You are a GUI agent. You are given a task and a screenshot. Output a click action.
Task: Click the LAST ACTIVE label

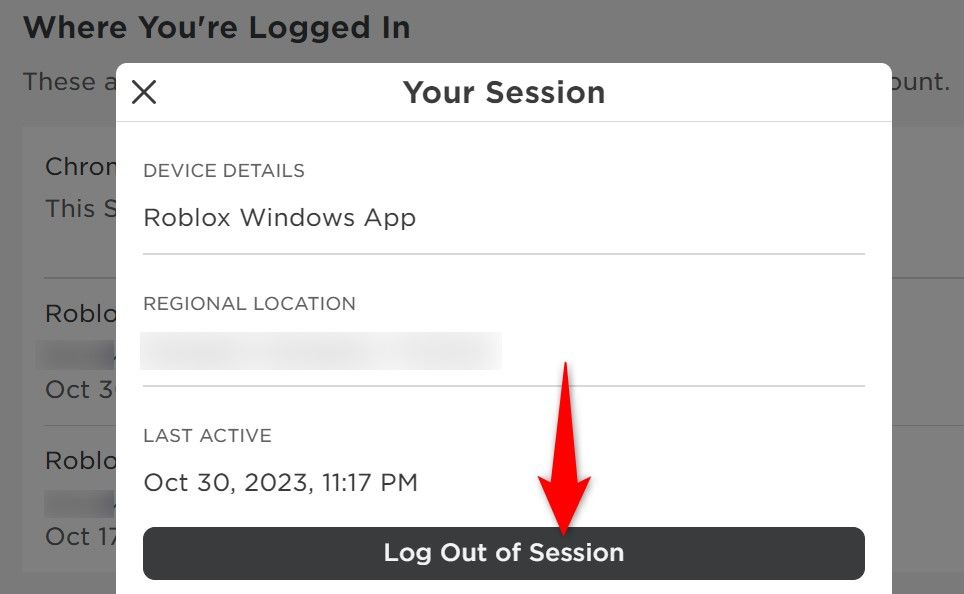(x=207, y=436)
